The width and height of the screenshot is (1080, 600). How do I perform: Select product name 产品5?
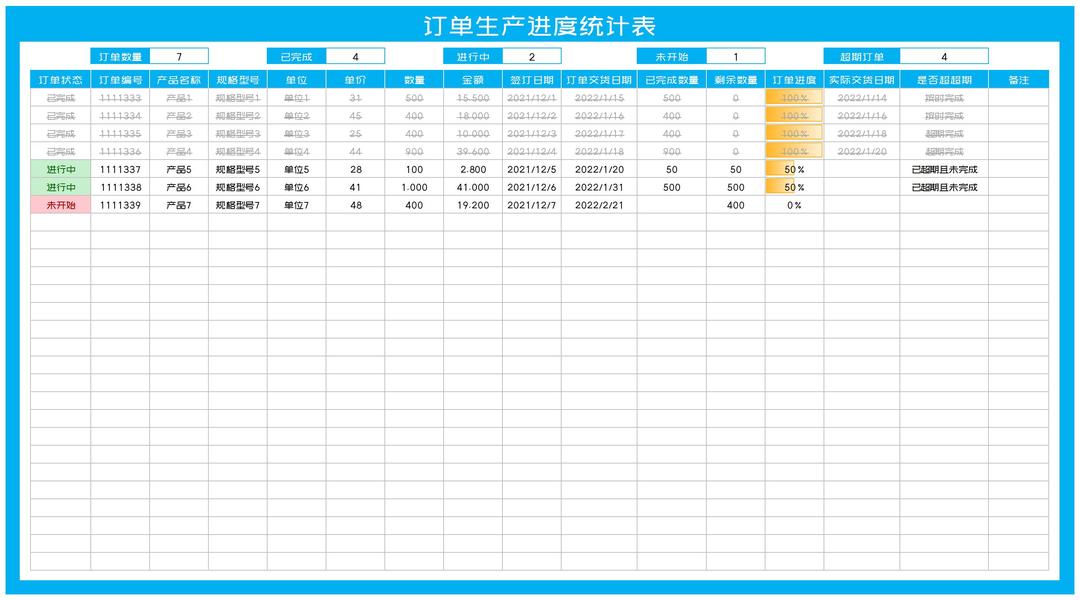[179, 169]
